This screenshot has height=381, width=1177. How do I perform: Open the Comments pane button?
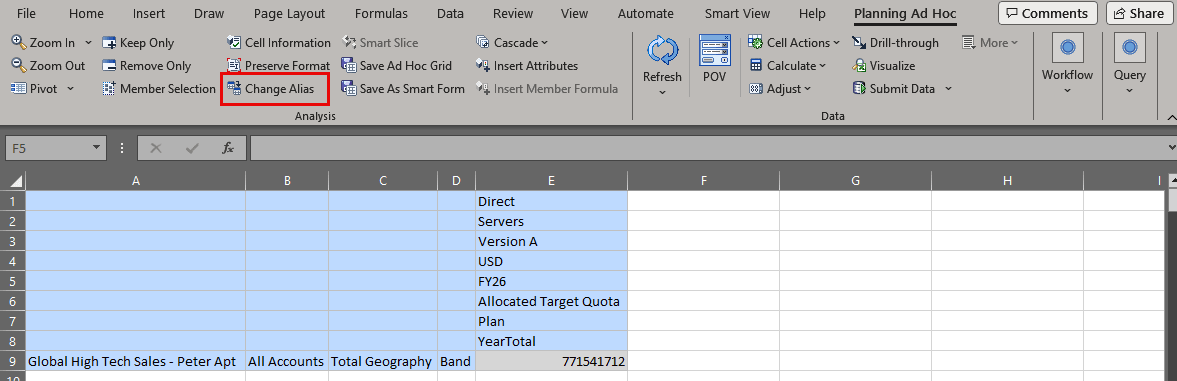pos(1047,14)
